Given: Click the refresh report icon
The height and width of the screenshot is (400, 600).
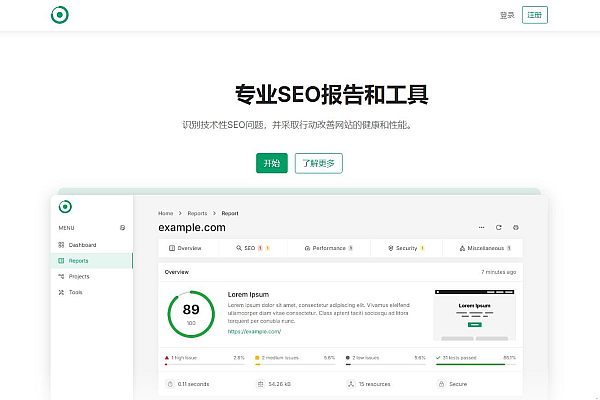Looking at the screenshot, I should [x=499, y=227].
